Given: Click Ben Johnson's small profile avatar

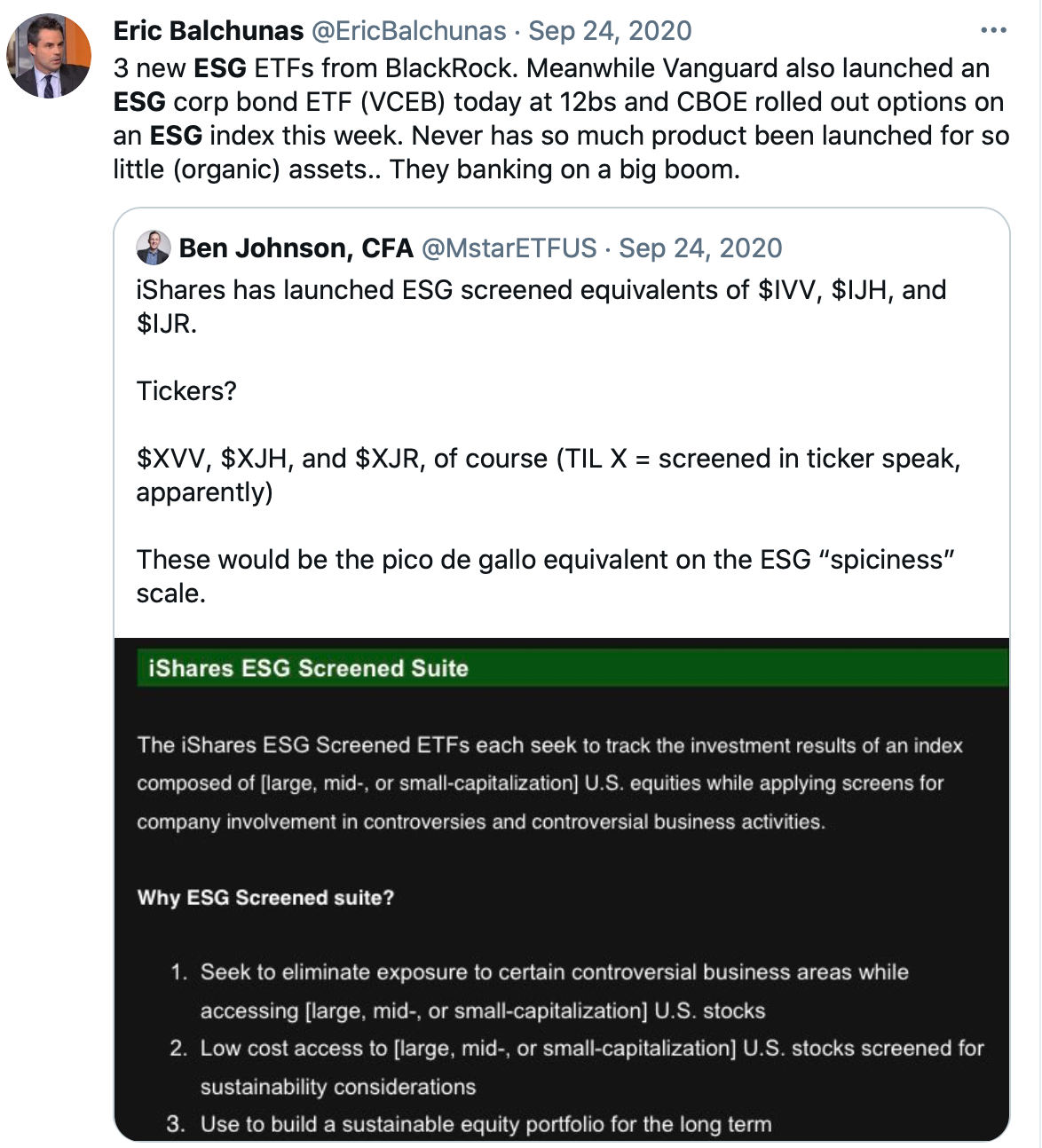Looking at the screenshot, I should [154, 248].
